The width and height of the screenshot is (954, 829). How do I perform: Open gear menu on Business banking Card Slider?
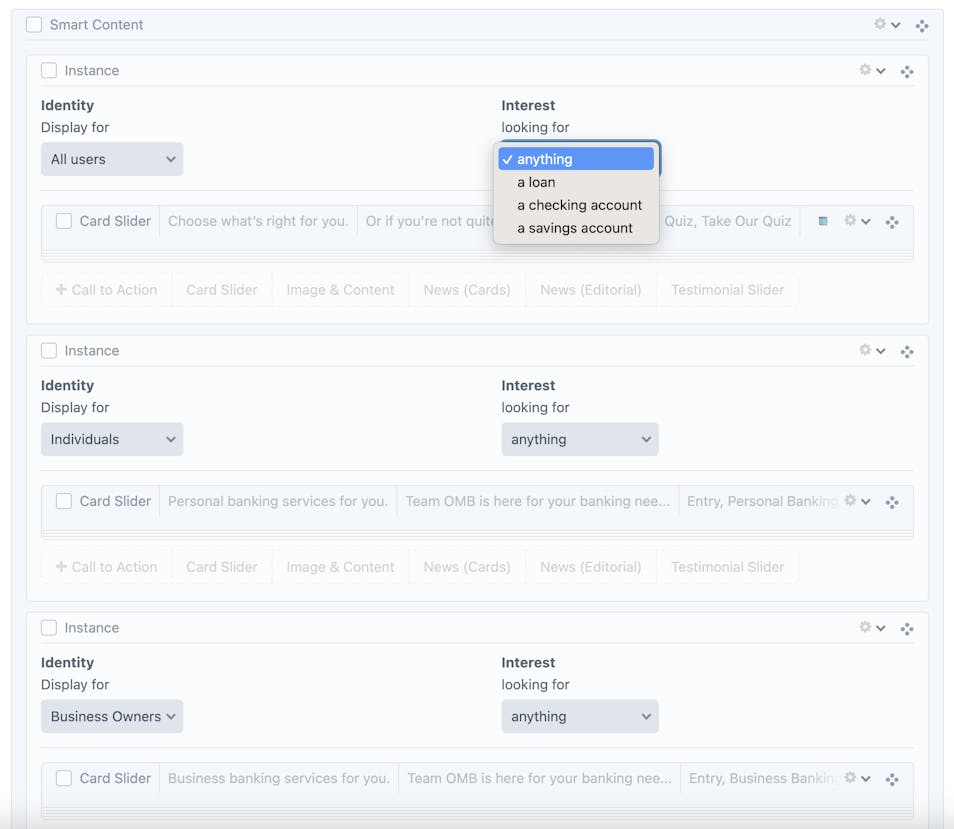856,778
